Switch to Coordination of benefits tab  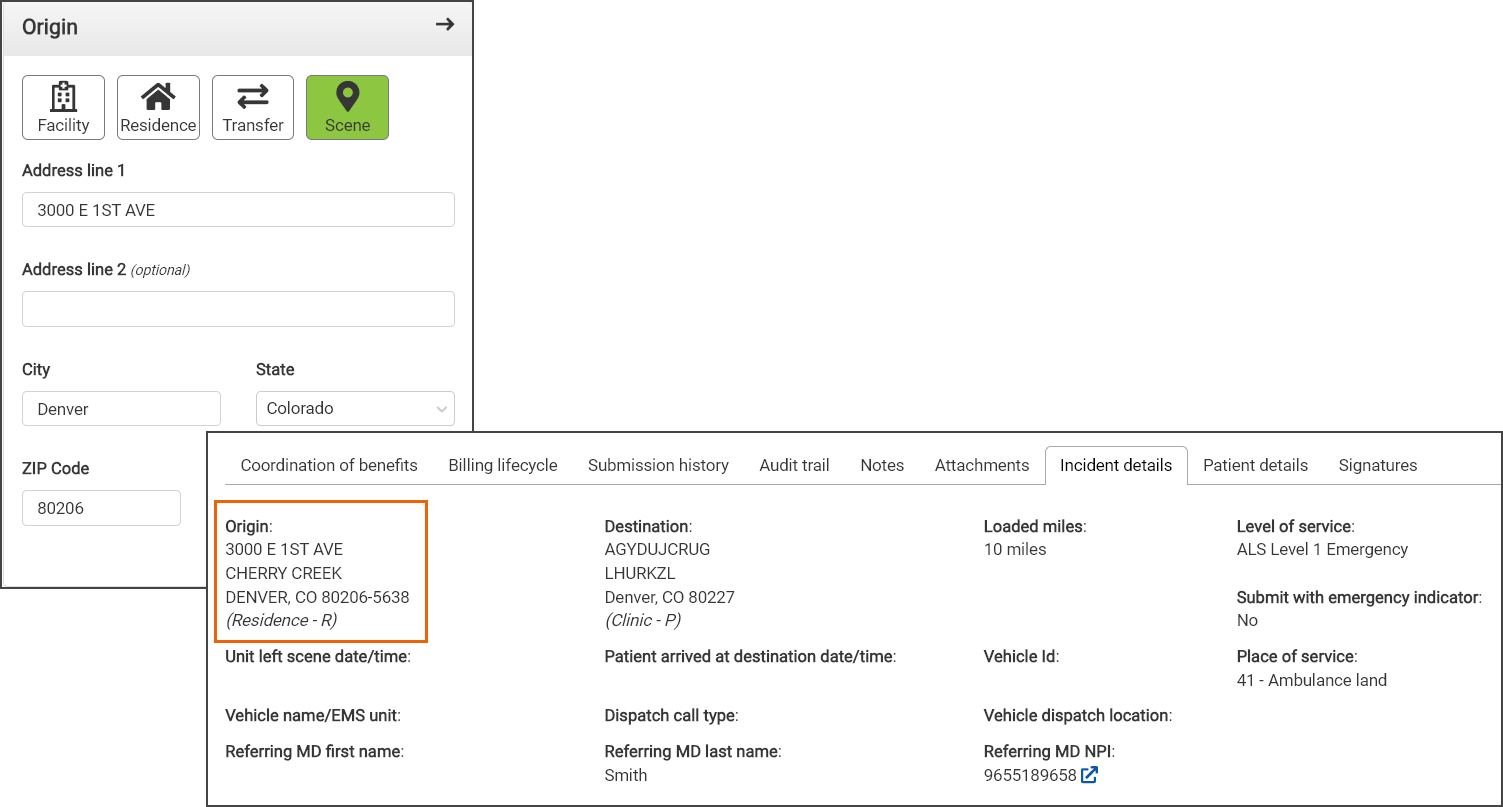tap(329, 465)
